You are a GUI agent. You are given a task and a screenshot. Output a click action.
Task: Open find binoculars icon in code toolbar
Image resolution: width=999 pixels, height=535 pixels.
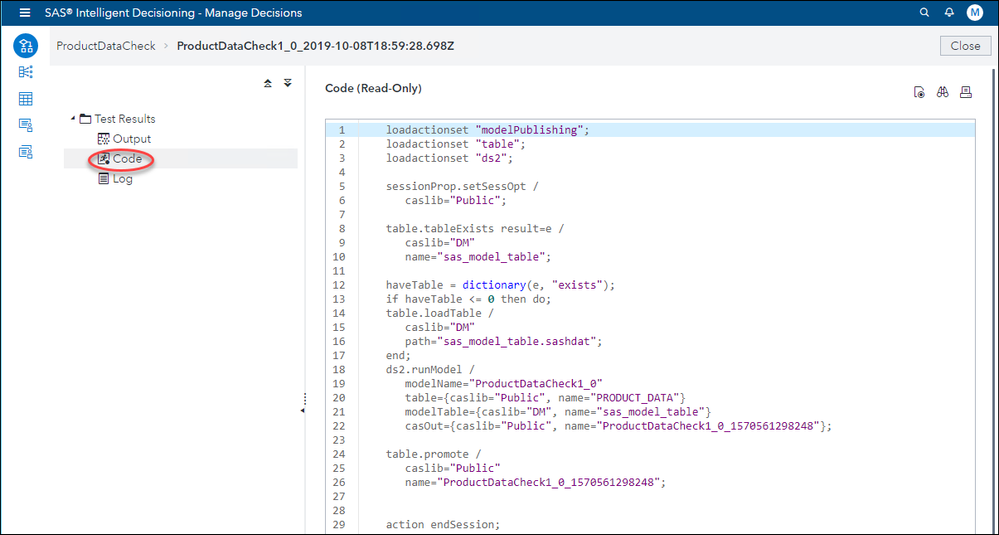click(943, 93)
